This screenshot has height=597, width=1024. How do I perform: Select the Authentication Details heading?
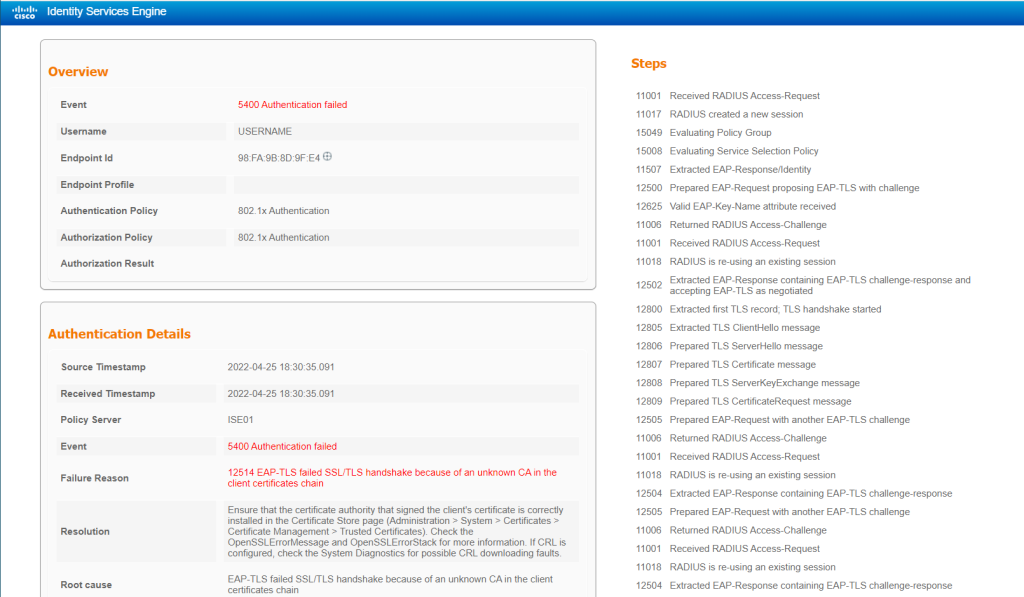tap(120, 334)
